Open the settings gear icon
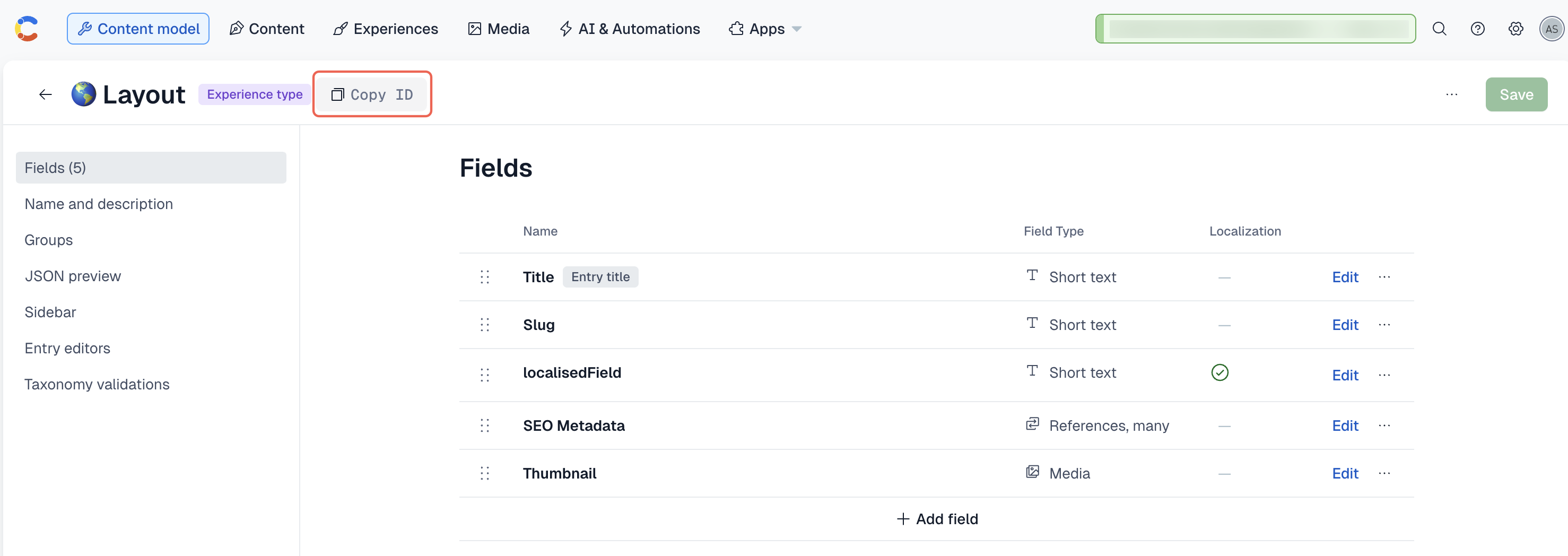Viewport: 1568px width, 556px height. [x=1515, y=29]
